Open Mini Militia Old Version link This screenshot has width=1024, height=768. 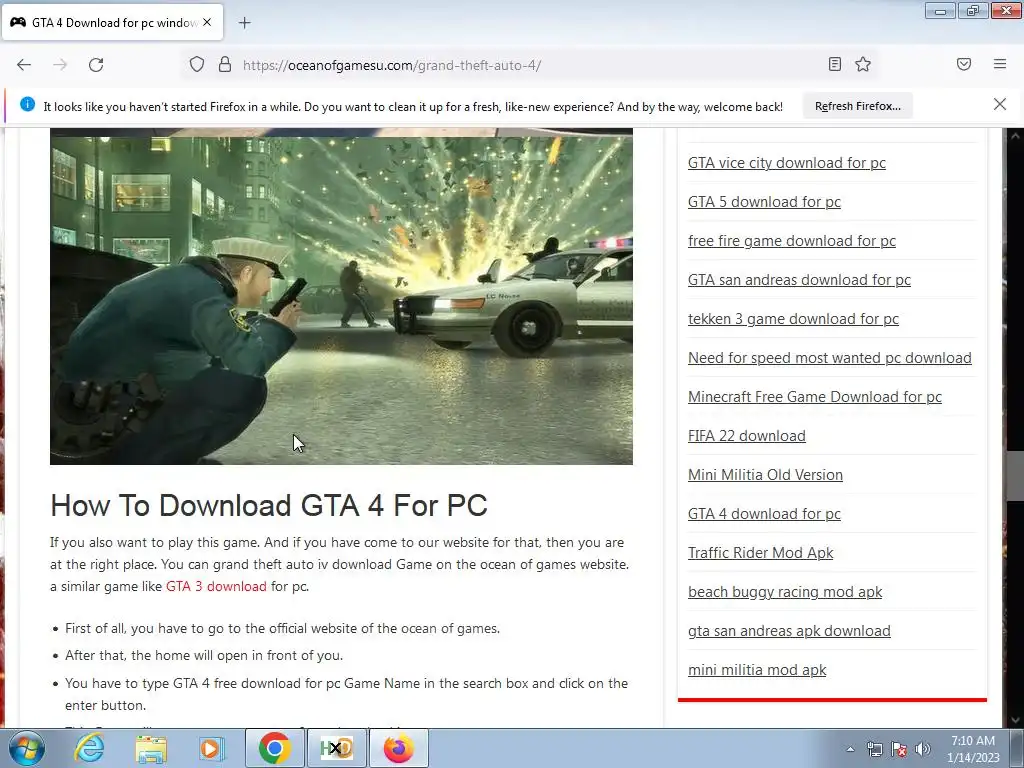[765, 475]
